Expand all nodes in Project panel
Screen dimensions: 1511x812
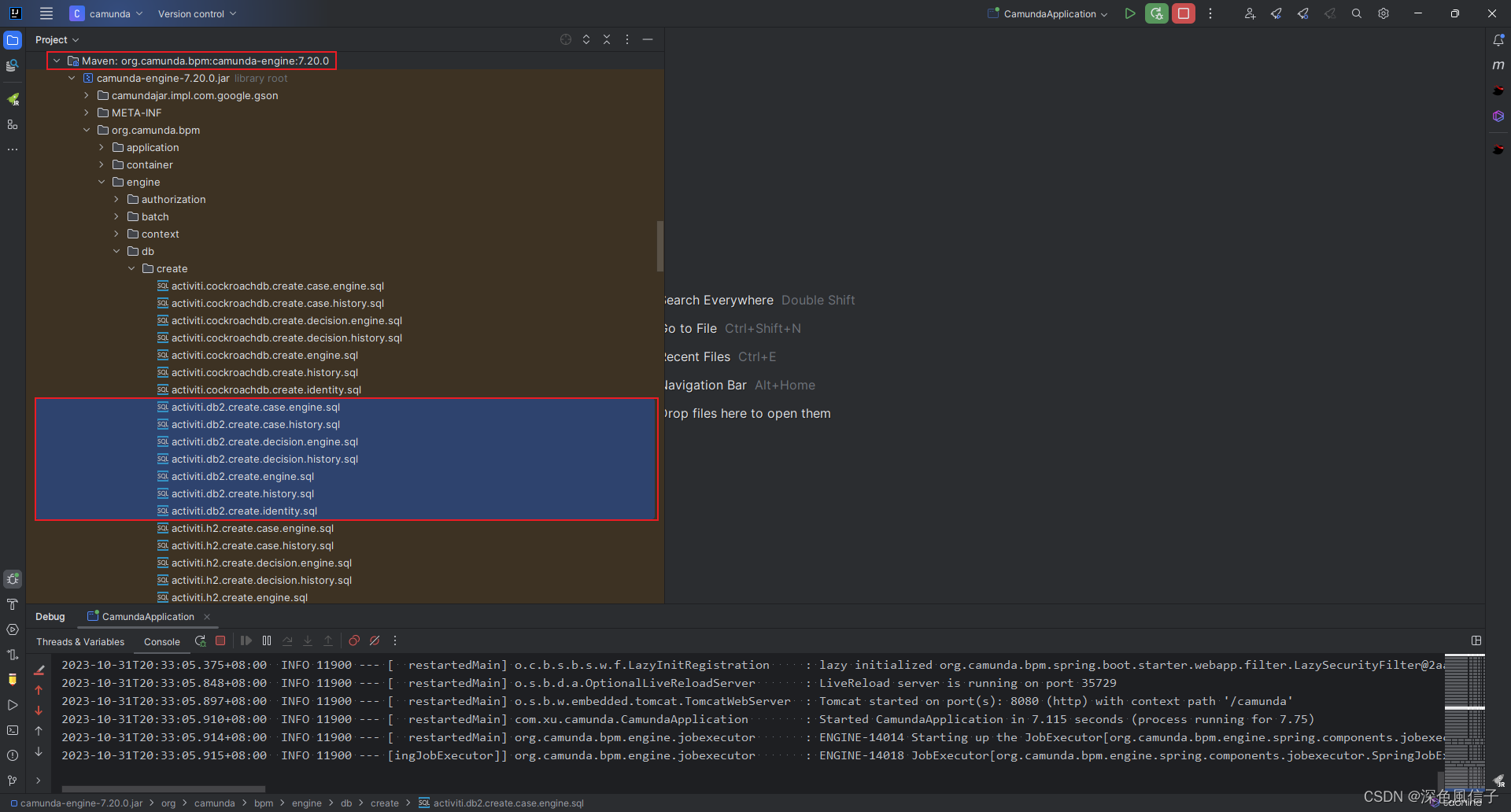586,39
